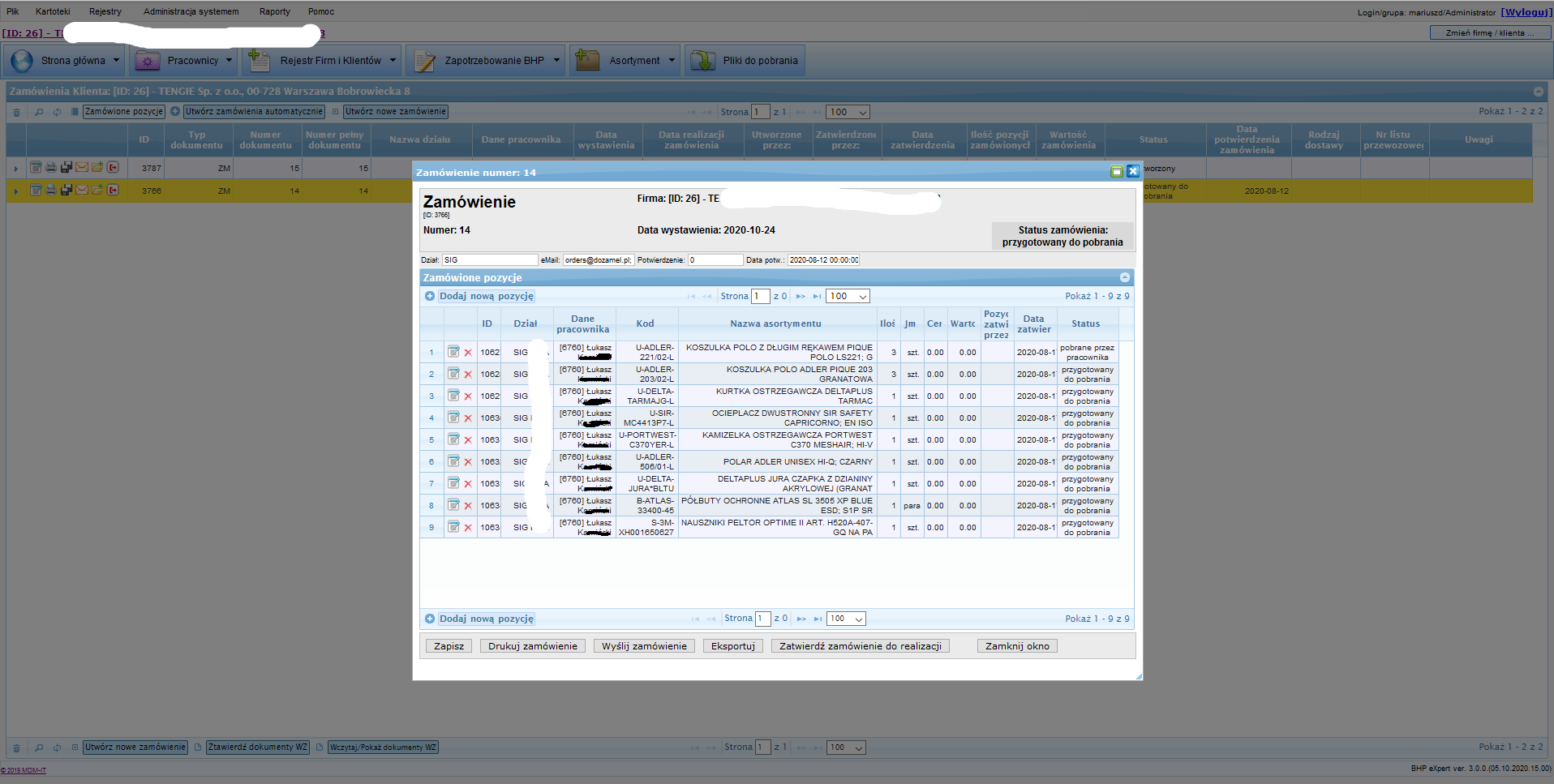The height and width of the screenshot is (784, 1554).
Task: Click trash icon in bottom grid toolbar
Action: pos(16,748)
